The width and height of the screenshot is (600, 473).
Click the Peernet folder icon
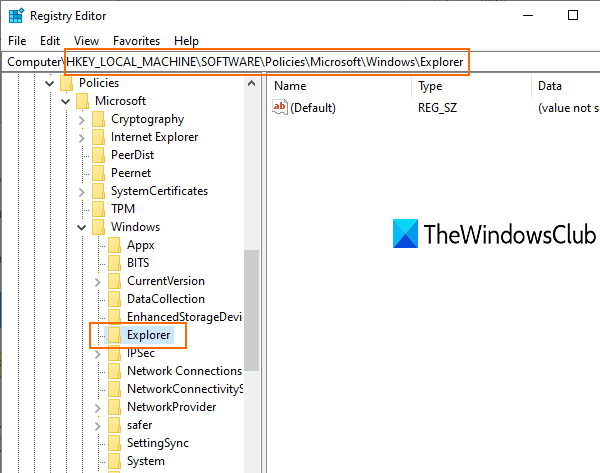[x=99, y=173]
